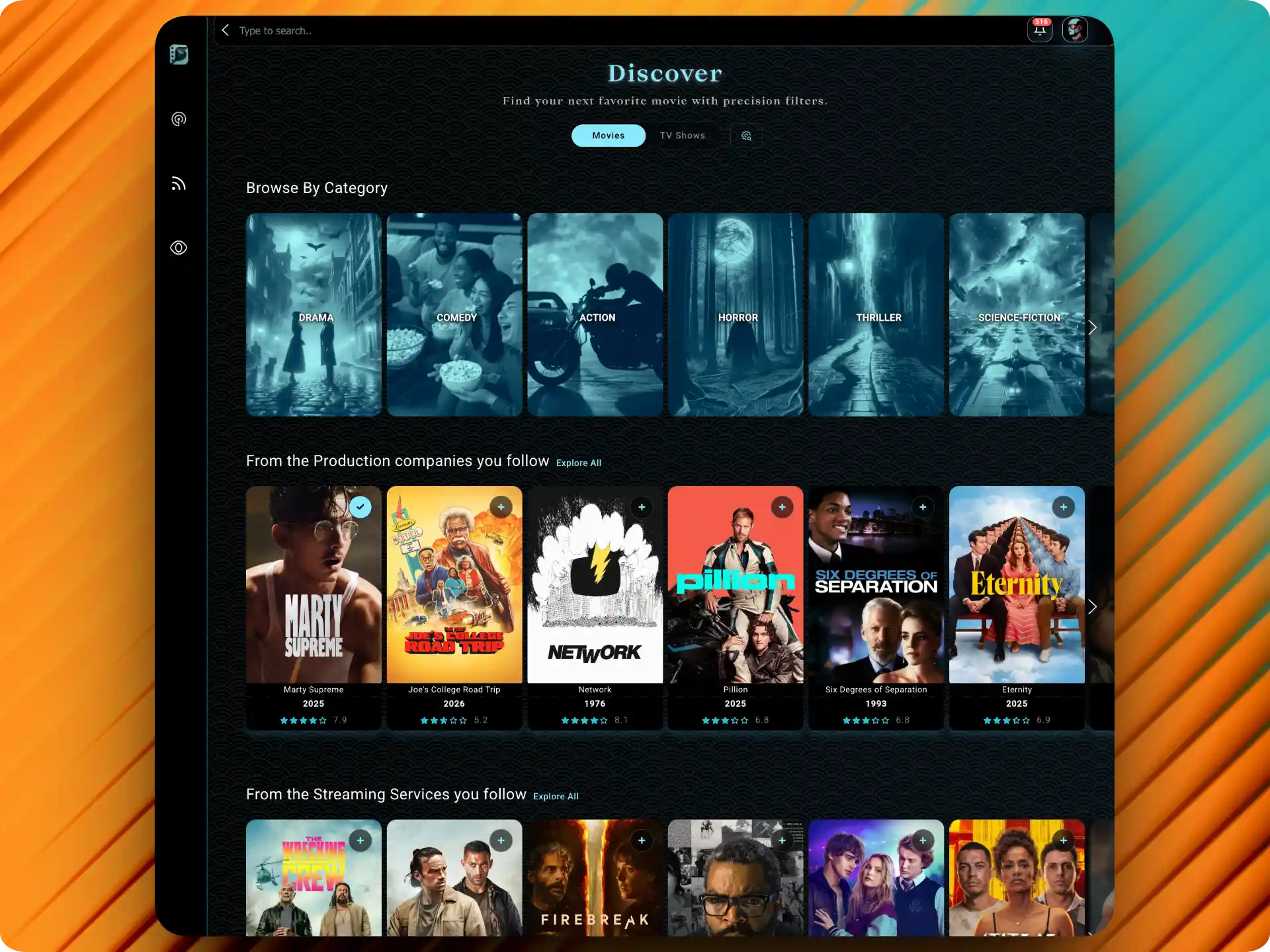Open the user profile avatar

tap(1075, 30)
